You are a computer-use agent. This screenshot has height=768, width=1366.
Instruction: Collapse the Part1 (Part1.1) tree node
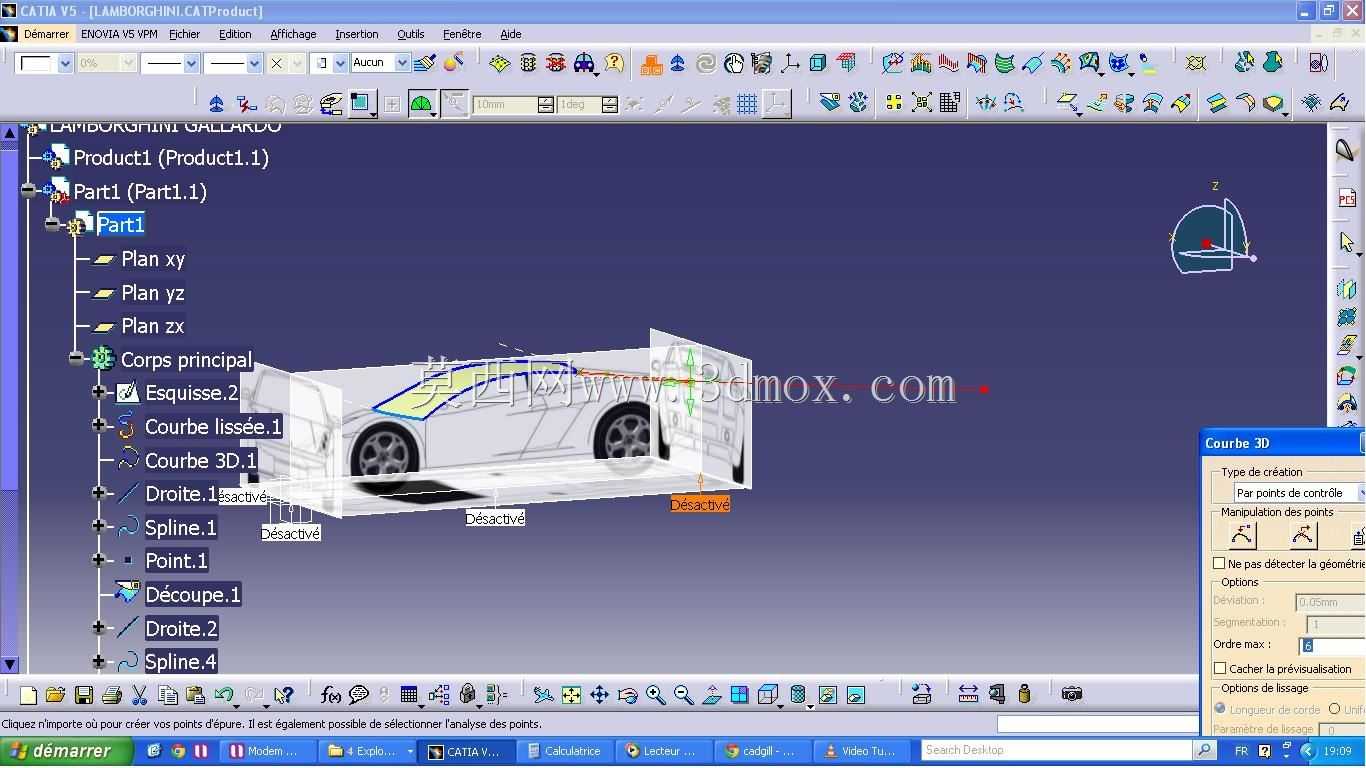[29, 191]
